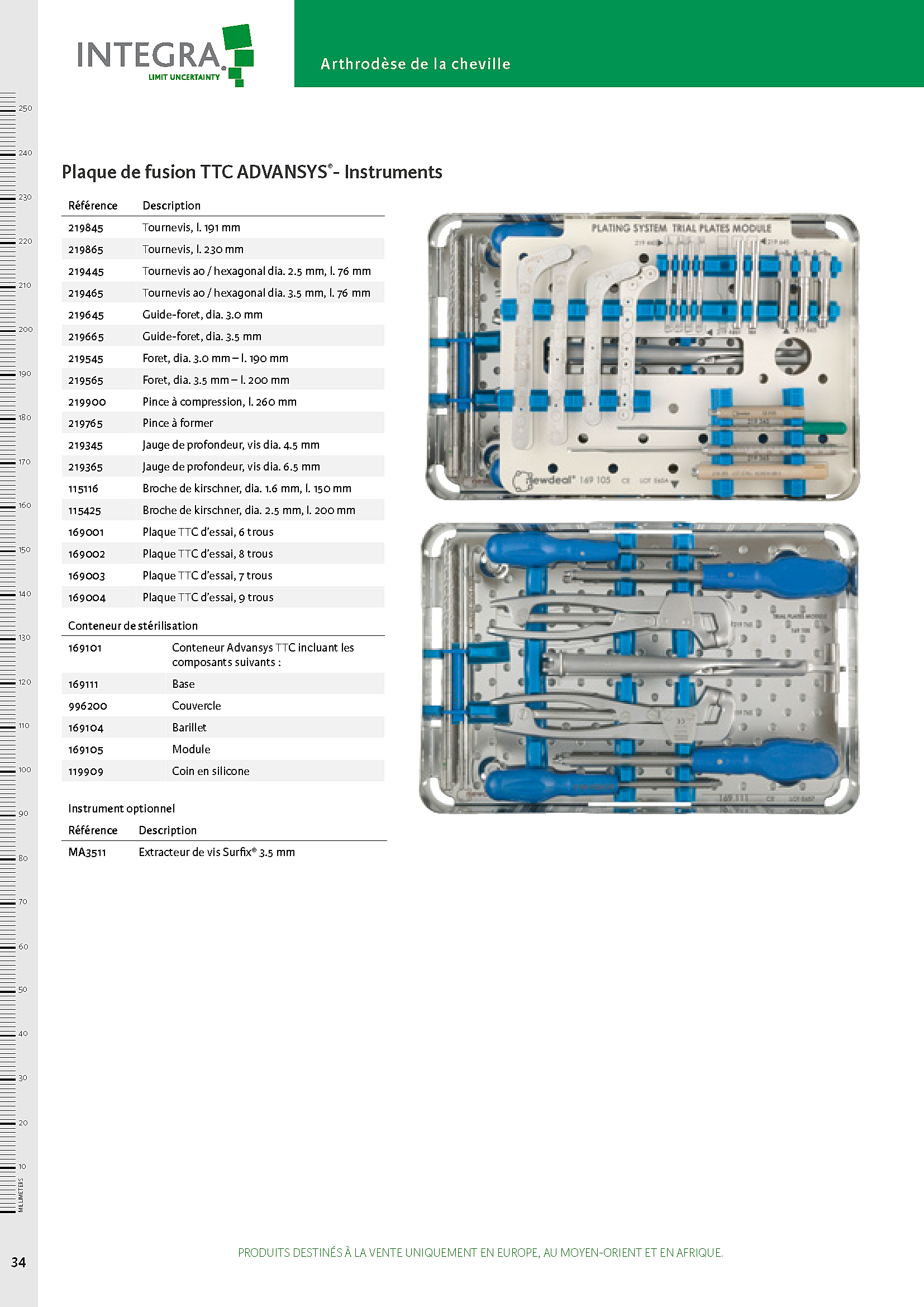This screenshot has height=1307, width=924.
Task: Click the 'Plaque de fusion TTC ADVANSYS' title
Action: [251, 172]
